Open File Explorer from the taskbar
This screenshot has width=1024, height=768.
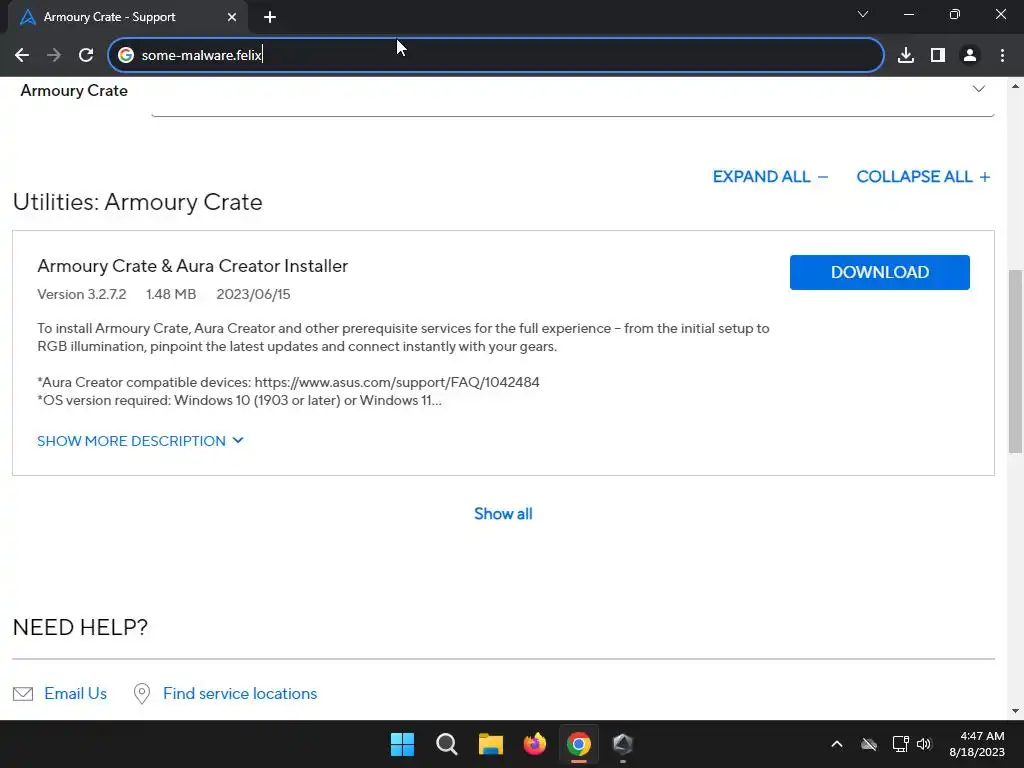pyautogui.click(x=490, y=744)
